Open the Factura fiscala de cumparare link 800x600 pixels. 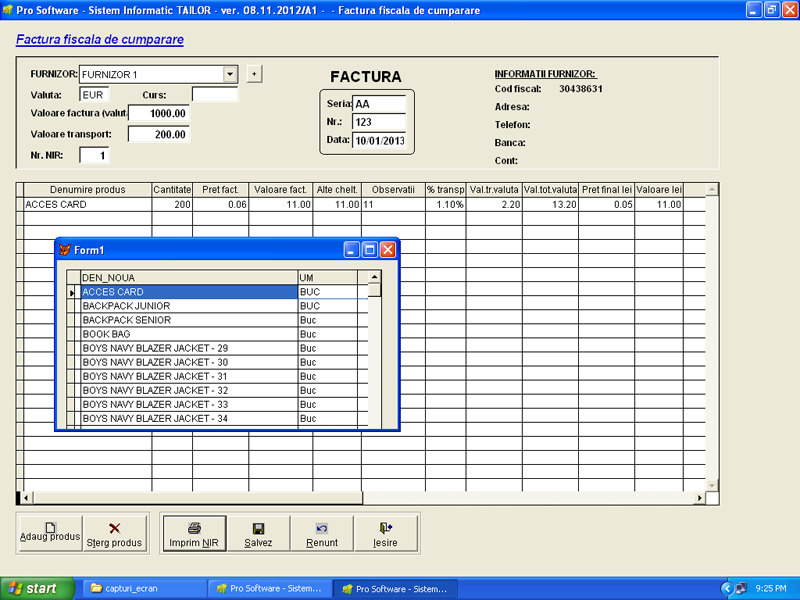pyautogui.click(x=100, y=39)
